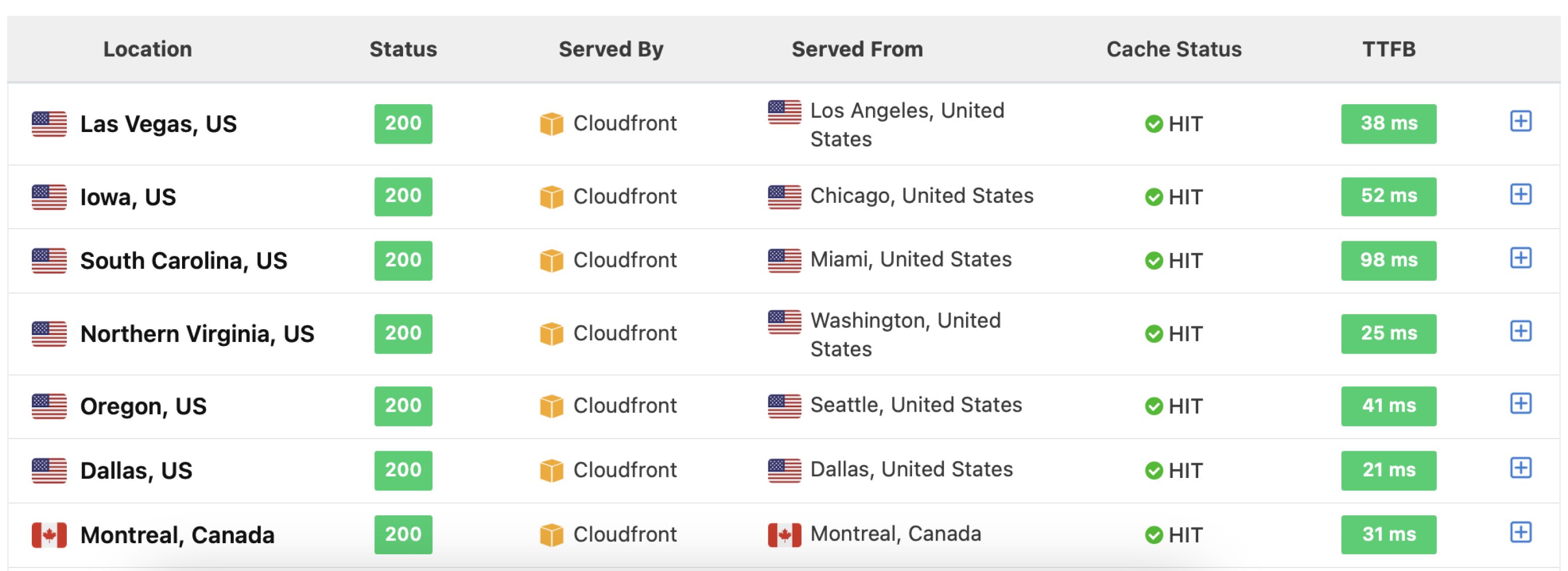Click the Cloudfront box icon for Las Vegas
Screen dimensions: 1568x571
pos(551,124)
